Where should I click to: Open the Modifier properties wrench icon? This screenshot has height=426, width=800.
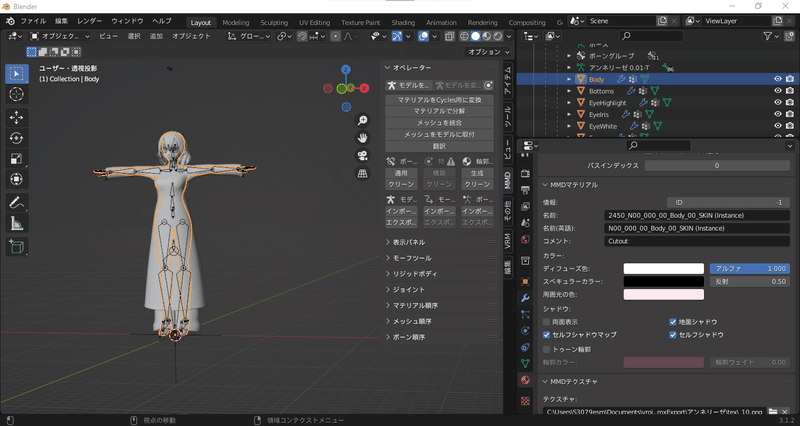526,298
